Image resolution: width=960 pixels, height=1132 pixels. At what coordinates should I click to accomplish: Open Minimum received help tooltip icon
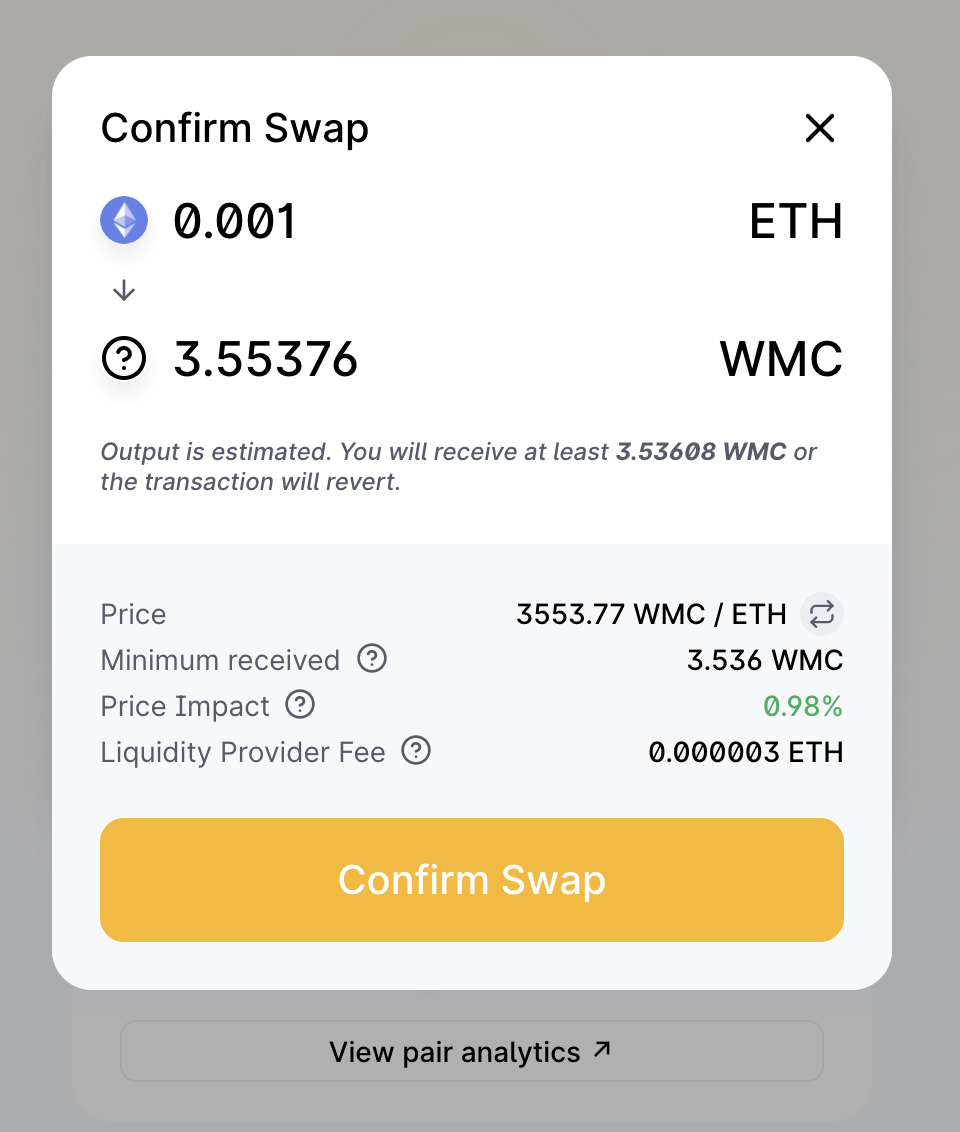click(372, 658)
